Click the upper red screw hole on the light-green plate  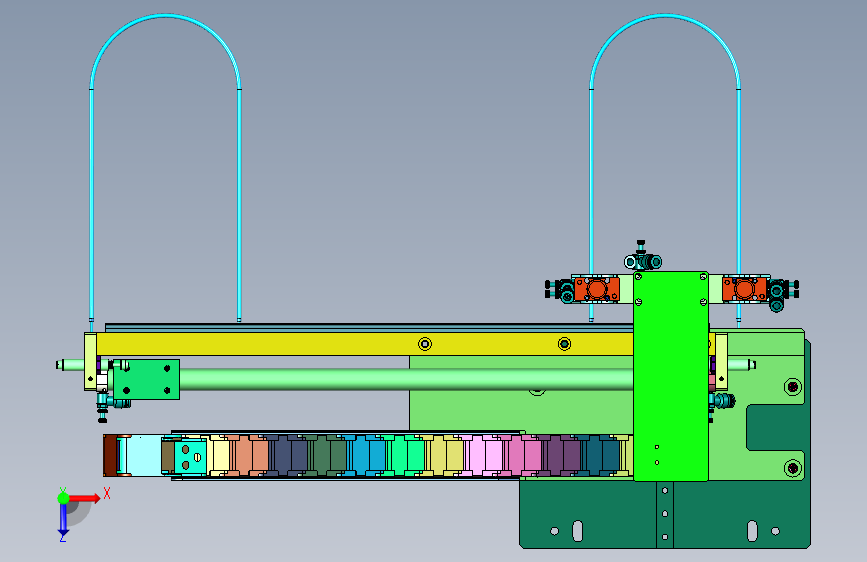click(793, 386)
